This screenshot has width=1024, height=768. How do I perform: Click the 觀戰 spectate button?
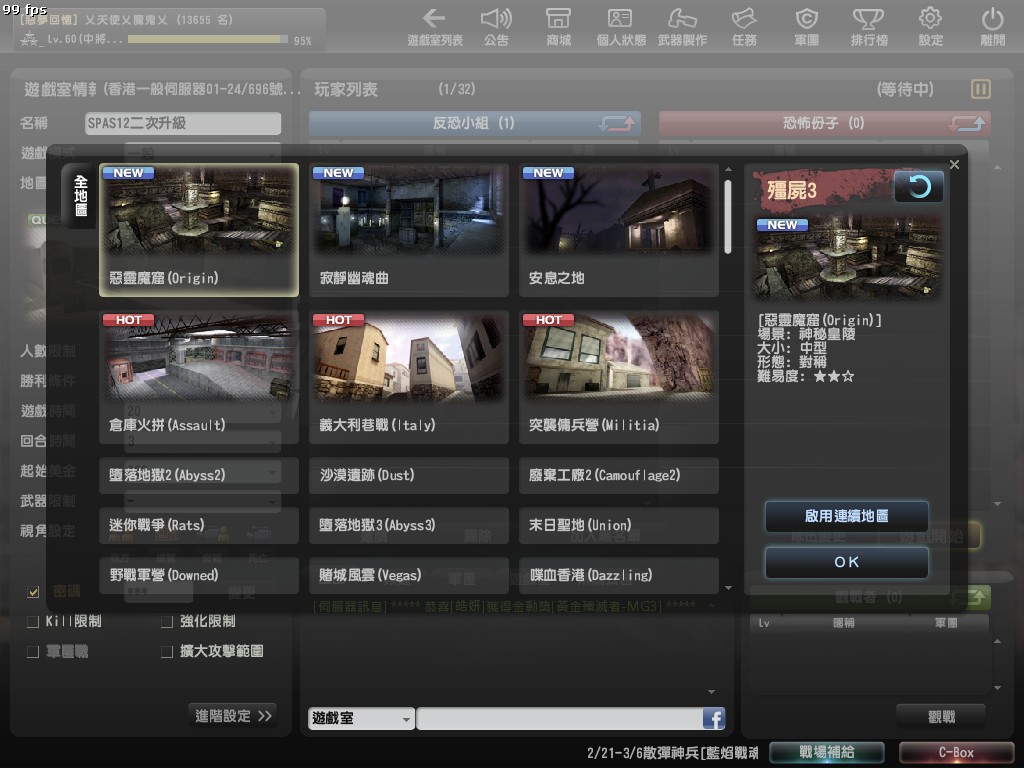click(x=941, y=717)
